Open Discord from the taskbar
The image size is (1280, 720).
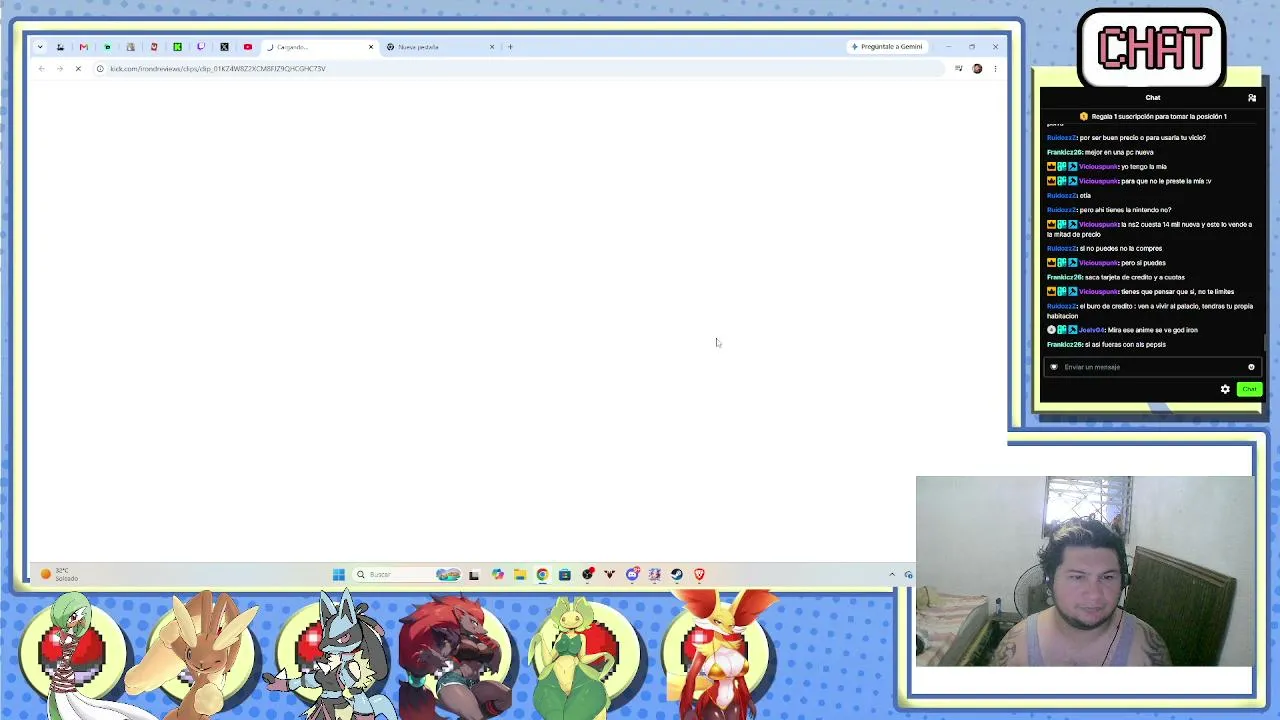(x=632, y=575)
